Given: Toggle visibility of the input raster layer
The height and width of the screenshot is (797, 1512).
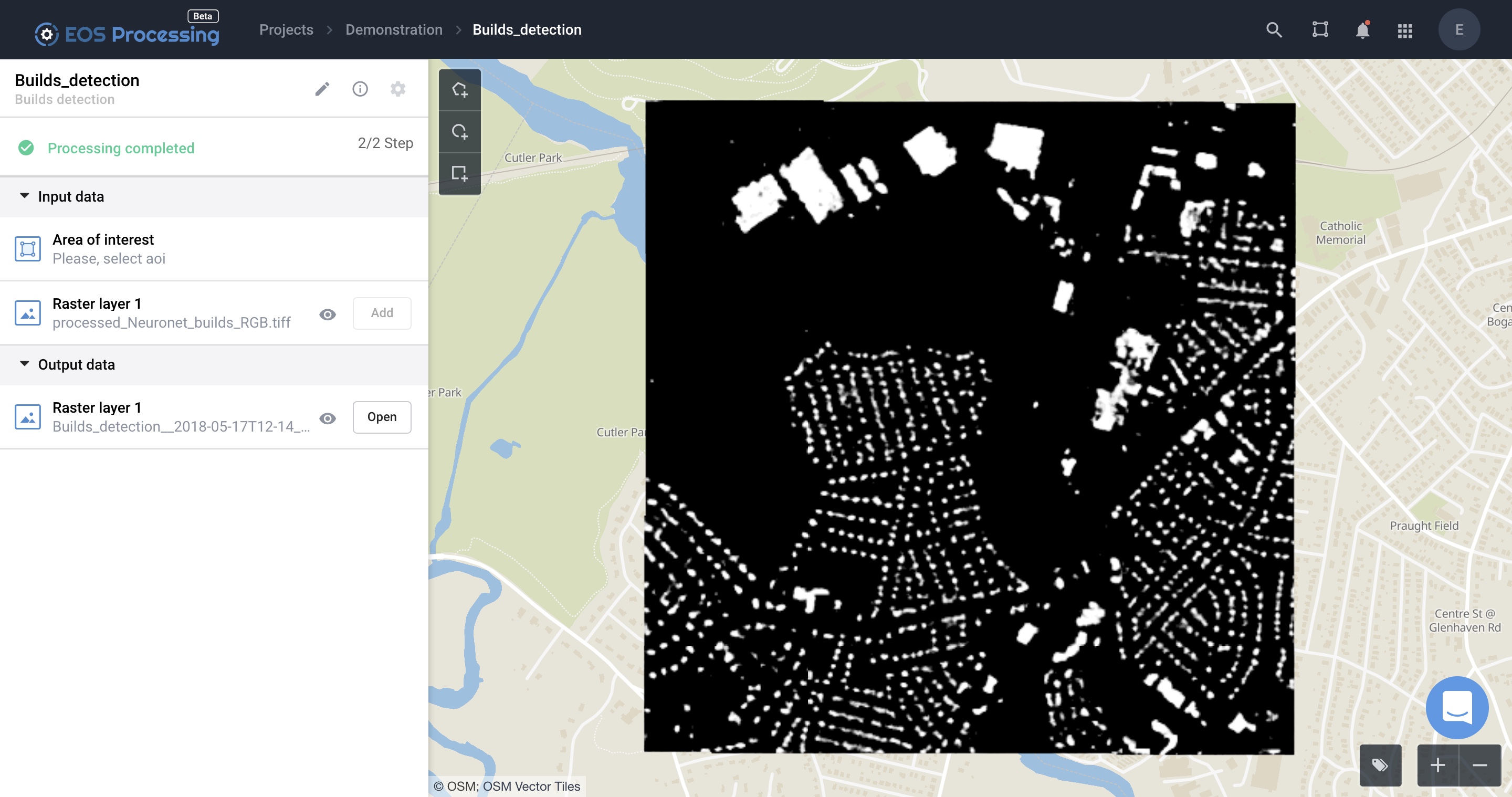Looking at the screenshot, I should tap(328, 314).
